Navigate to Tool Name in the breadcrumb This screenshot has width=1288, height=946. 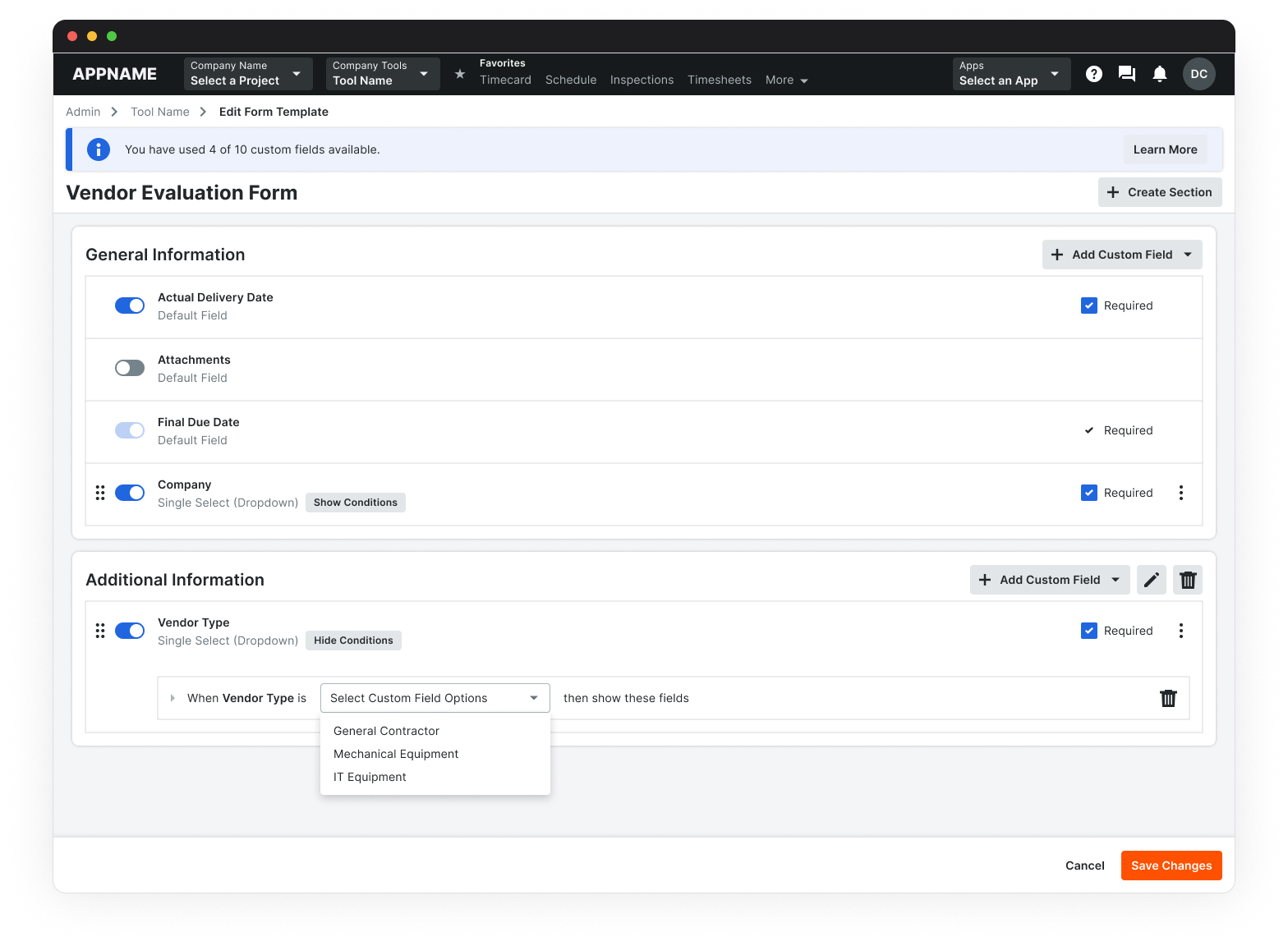coord(160,112)
